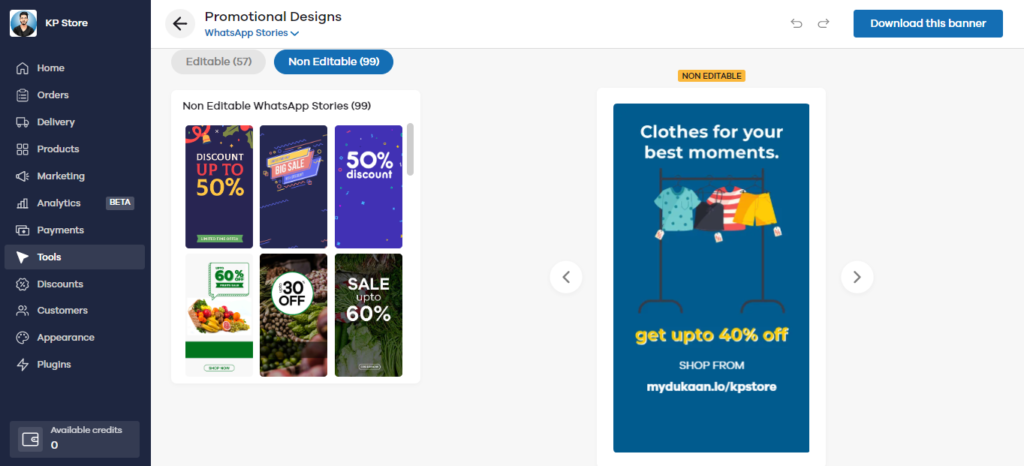Click the undo arrow icon

(796, 23)
